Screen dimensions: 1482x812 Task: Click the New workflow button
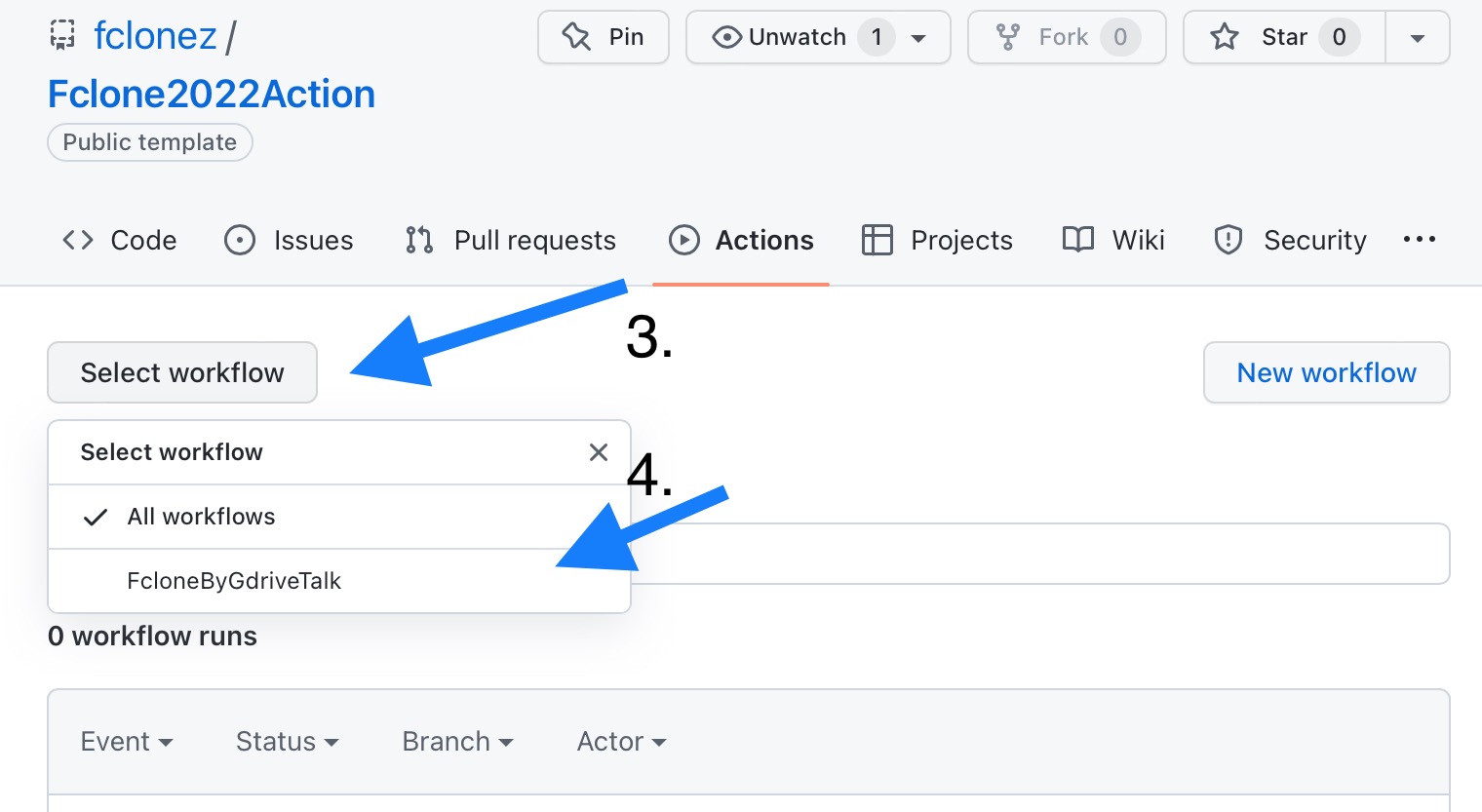[1326, 372]
